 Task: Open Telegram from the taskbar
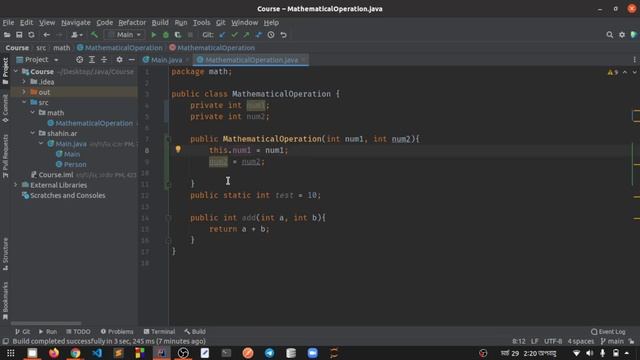coord(269,353)
